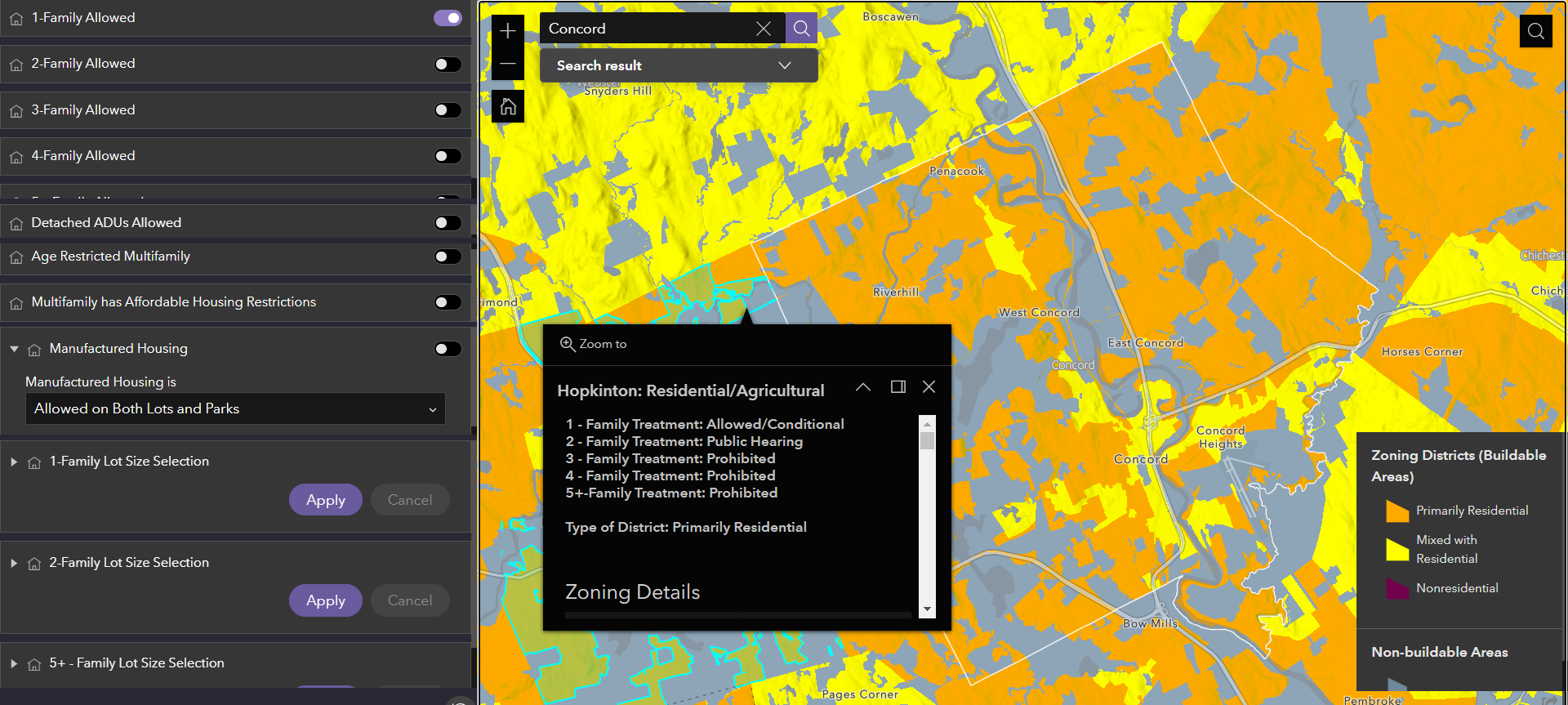Collapse the Manufactured Housing section
This screenshot has width=1568, height=705.
(x=14, y=349)
